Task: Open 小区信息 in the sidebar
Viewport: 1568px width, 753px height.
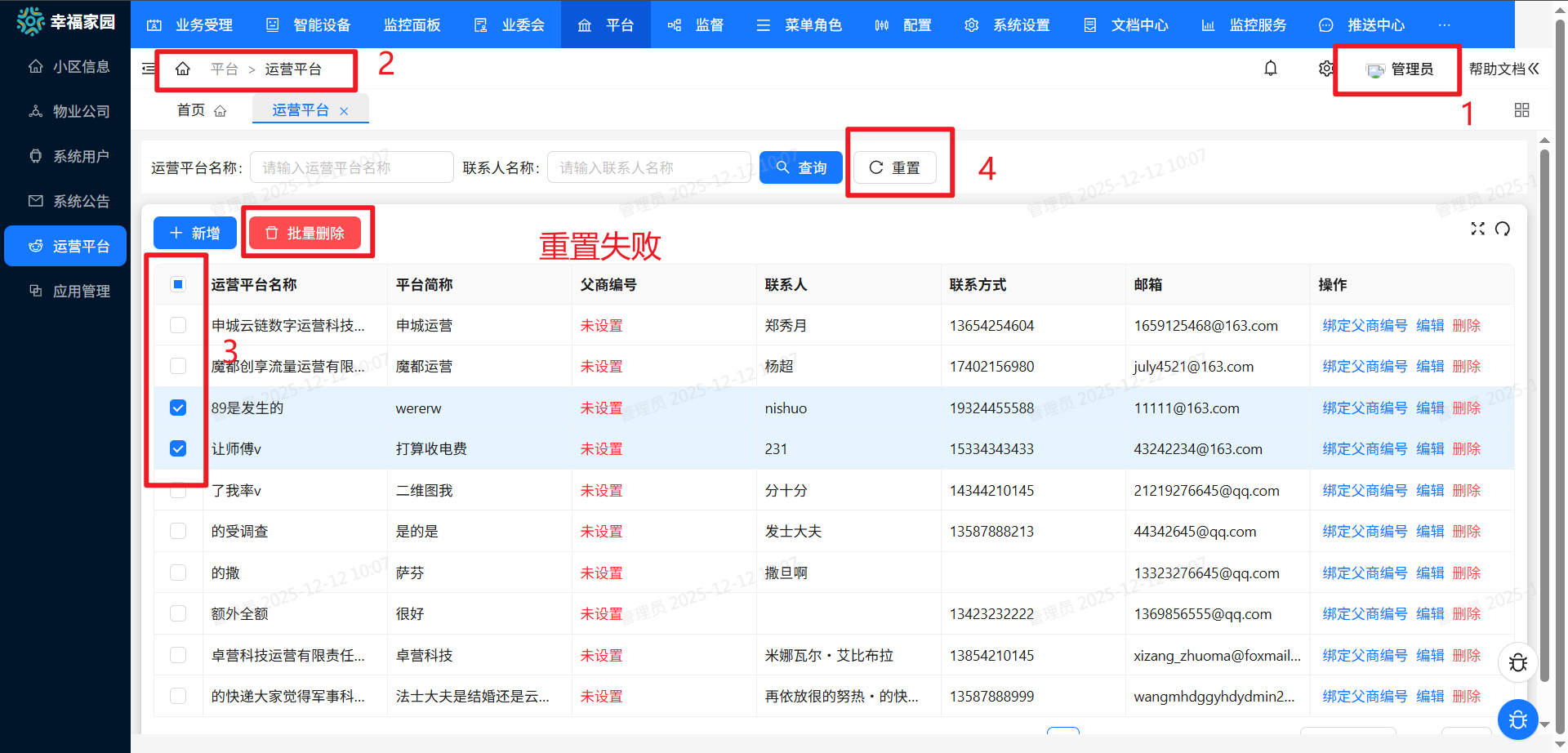Action: [x=65, y=66]
